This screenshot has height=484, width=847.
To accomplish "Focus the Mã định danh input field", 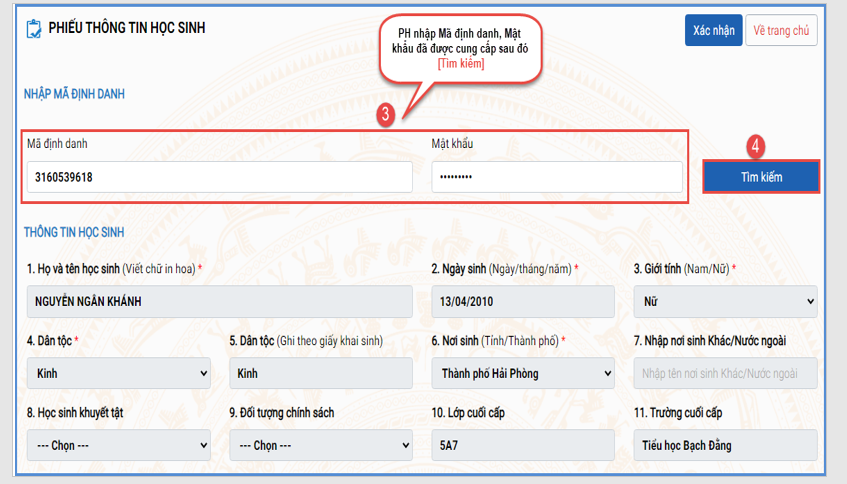I will point(219,177).
